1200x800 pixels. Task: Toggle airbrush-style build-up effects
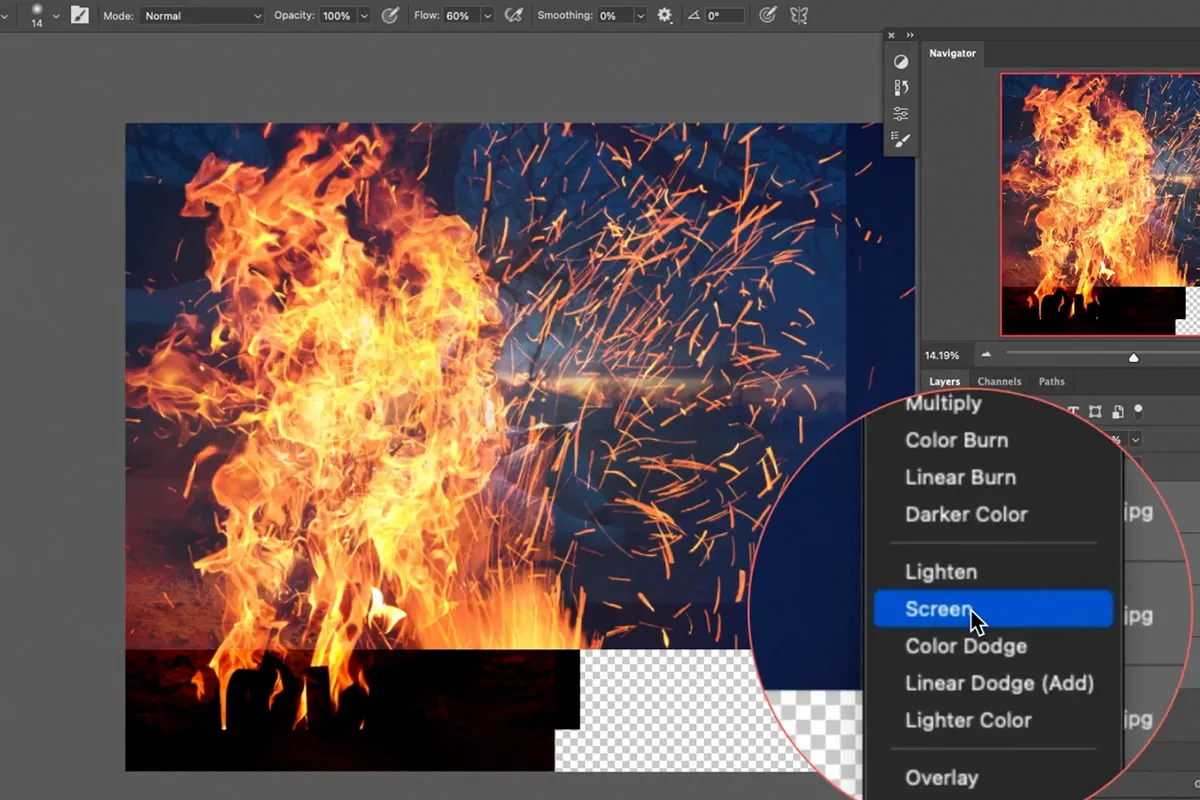click(x=513, y=15)
